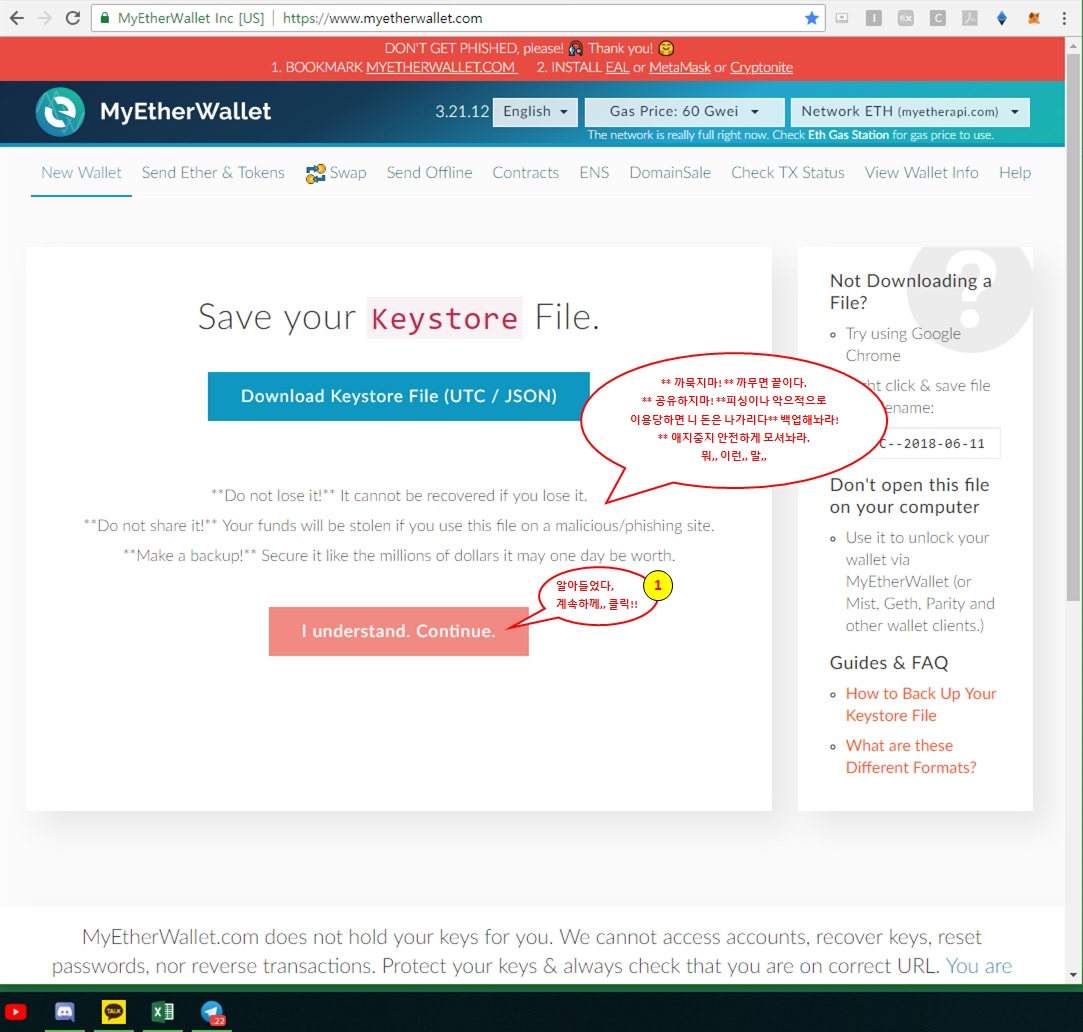The height and width of the screenshot is (1032, 1083).
Task: Click the 'Guides & FAQ' heading
Action: [x=888, y=663]
